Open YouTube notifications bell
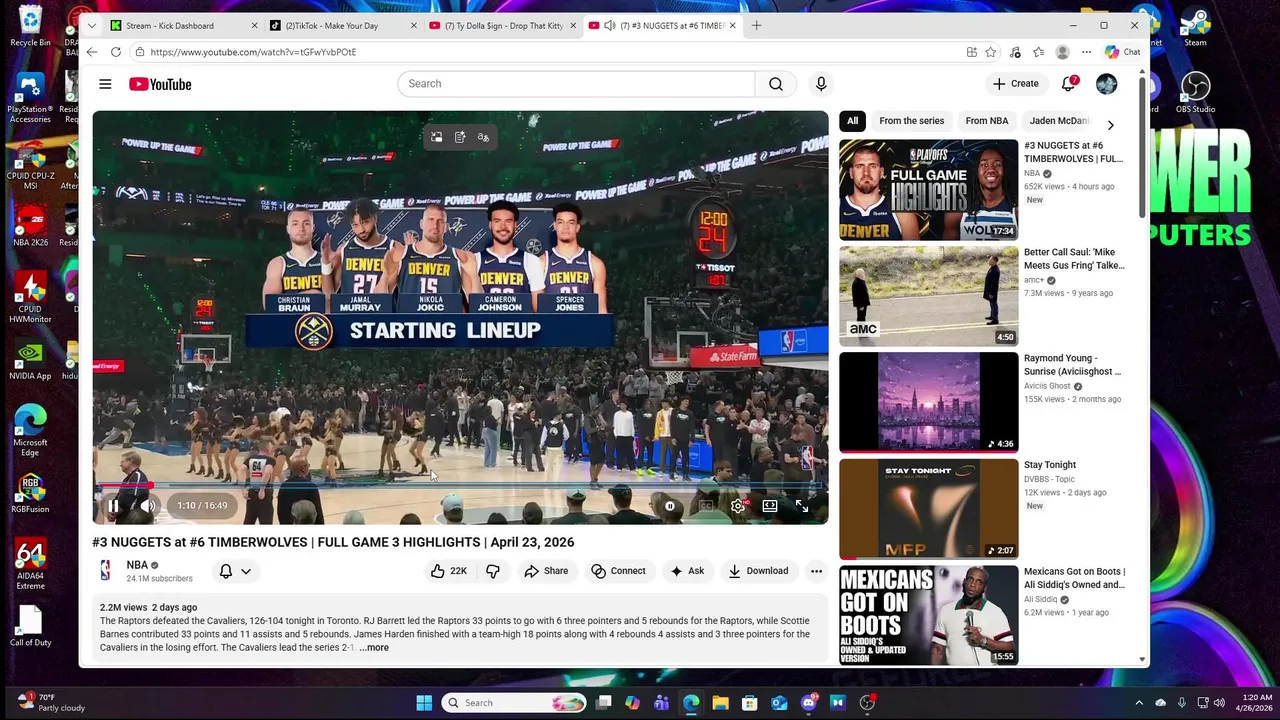Viewport: 1280px width, 720px height. pyautogui.click(x=1068, y=84)
